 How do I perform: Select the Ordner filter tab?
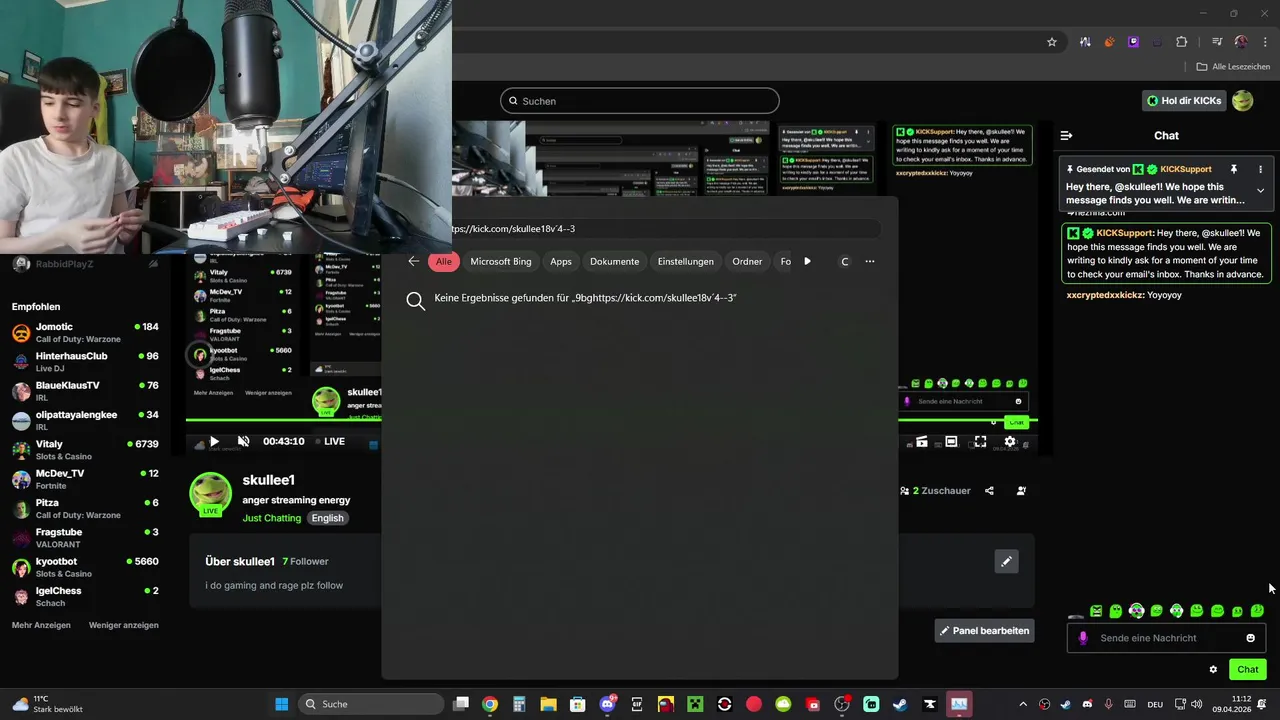[747, 261]
